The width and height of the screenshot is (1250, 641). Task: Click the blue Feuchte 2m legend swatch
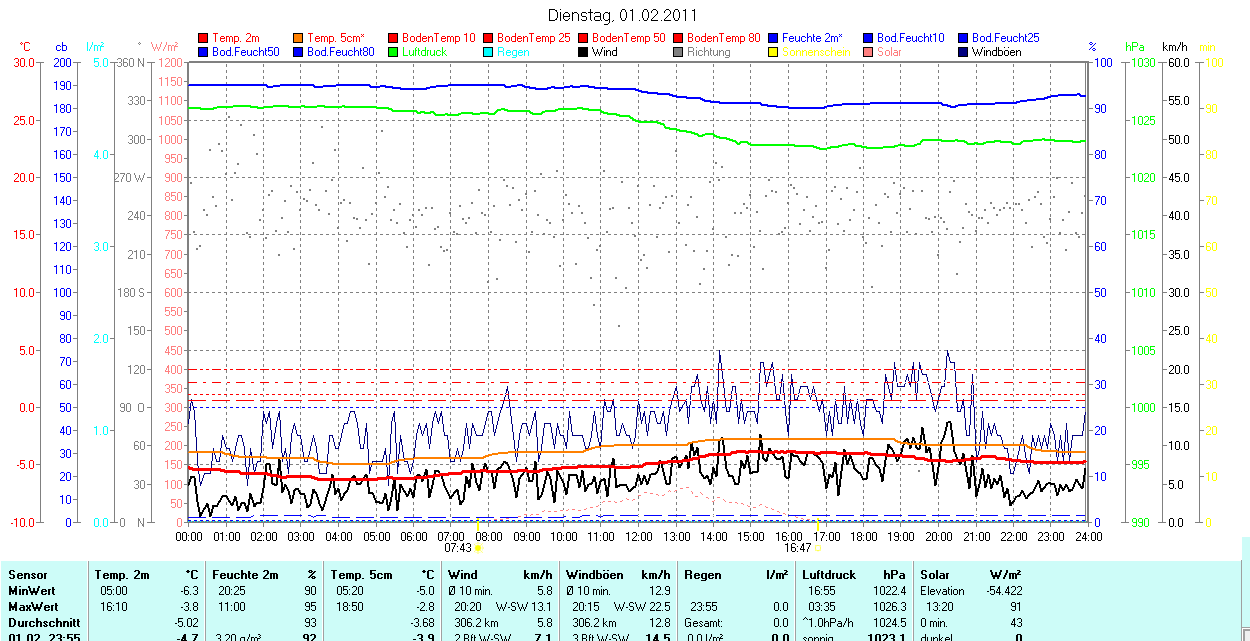(x=774, y=38)
